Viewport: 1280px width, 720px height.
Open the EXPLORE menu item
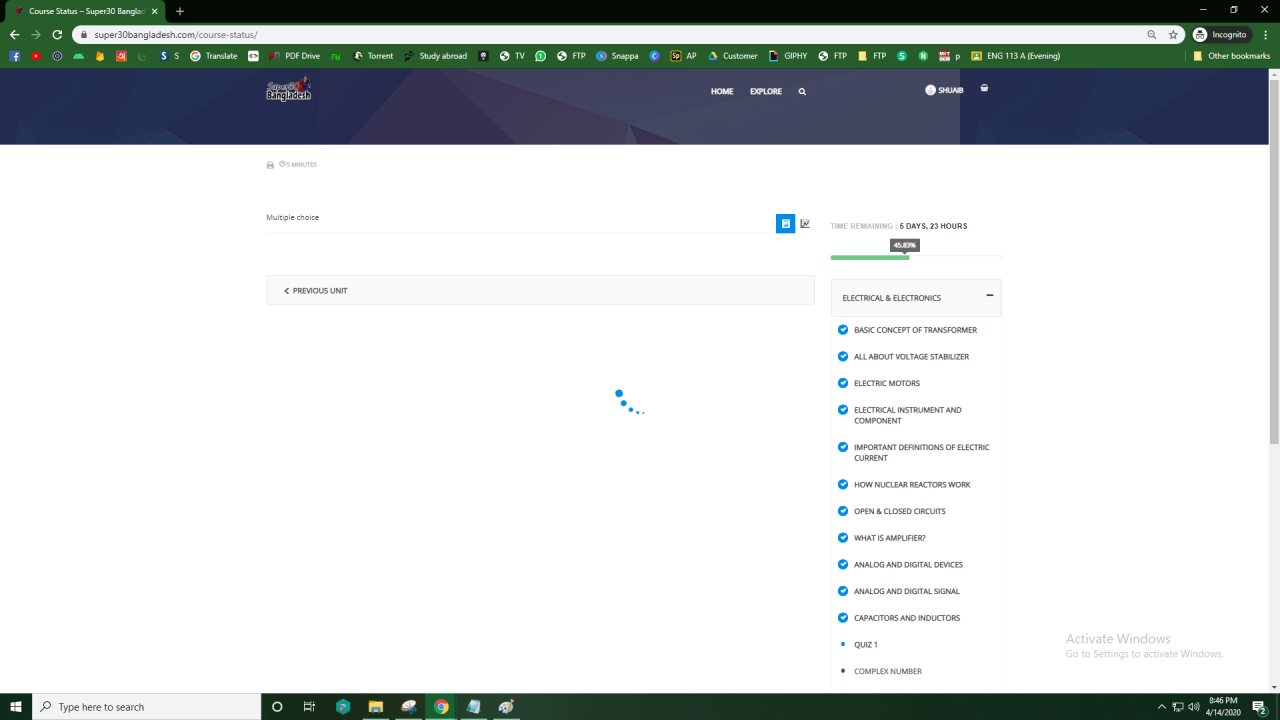pyautogui.click(x=766, y=91)
